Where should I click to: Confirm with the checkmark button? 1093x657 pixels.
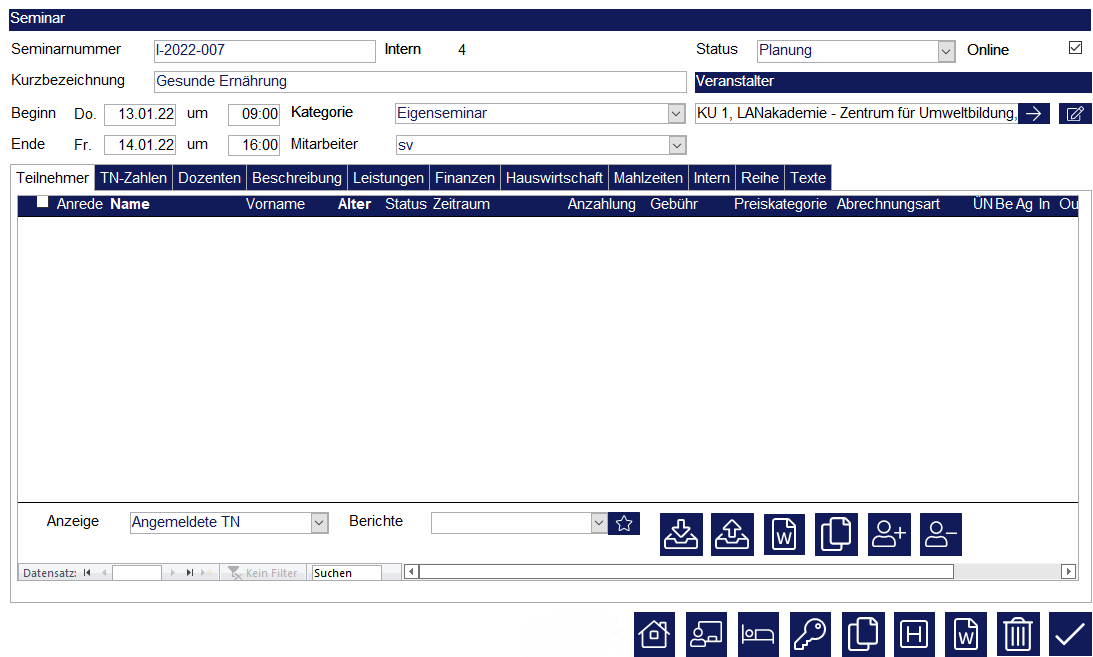1070,635
